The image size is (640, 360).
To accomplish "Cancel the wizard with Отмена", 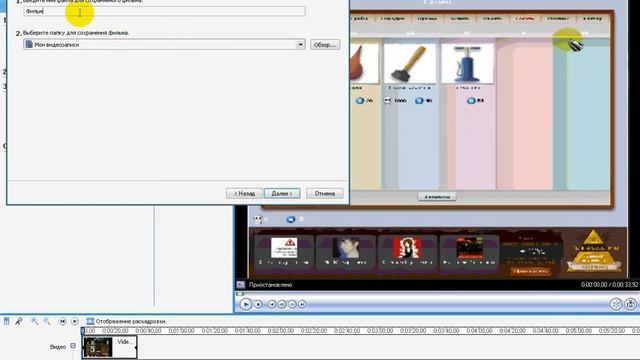I will [x=324, y=193].
